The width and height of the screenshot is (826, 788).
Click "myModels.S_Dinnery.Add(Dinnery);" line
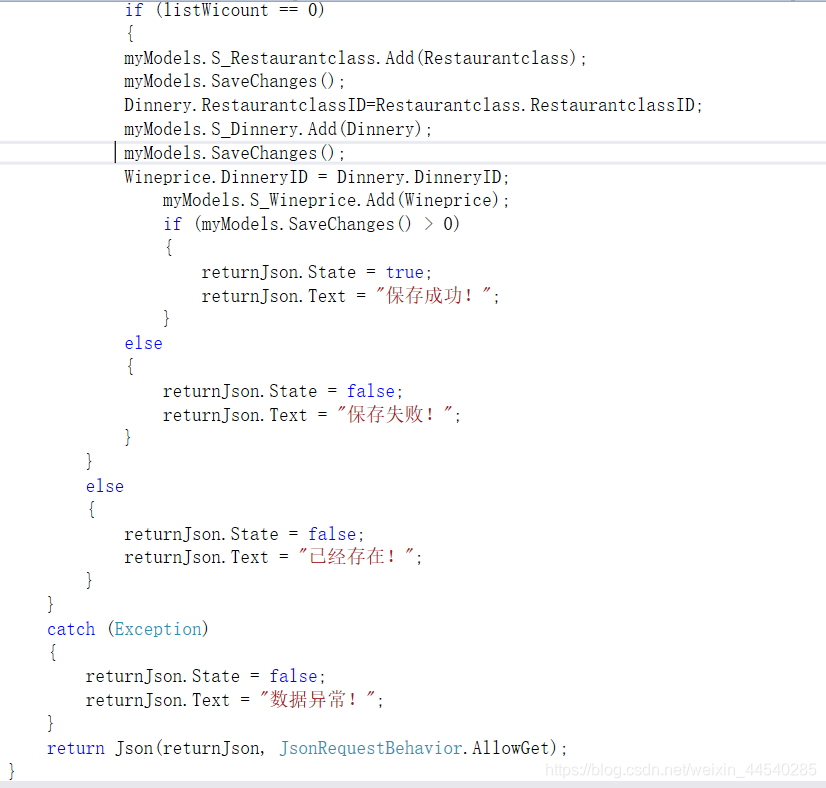pyautogui.click(x=278, y=129)
